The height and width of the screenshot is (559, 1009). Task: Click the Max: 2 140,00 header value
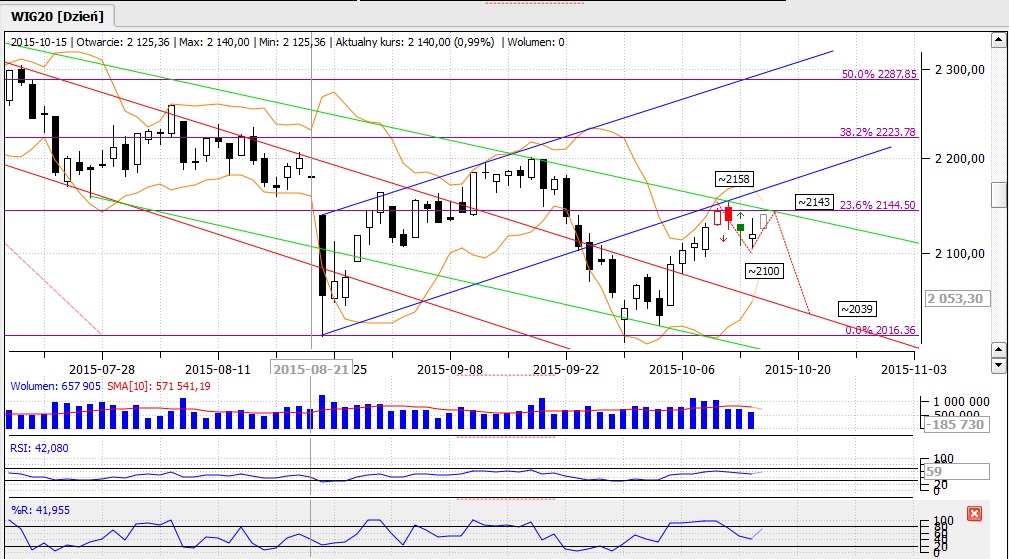point(214,42)
